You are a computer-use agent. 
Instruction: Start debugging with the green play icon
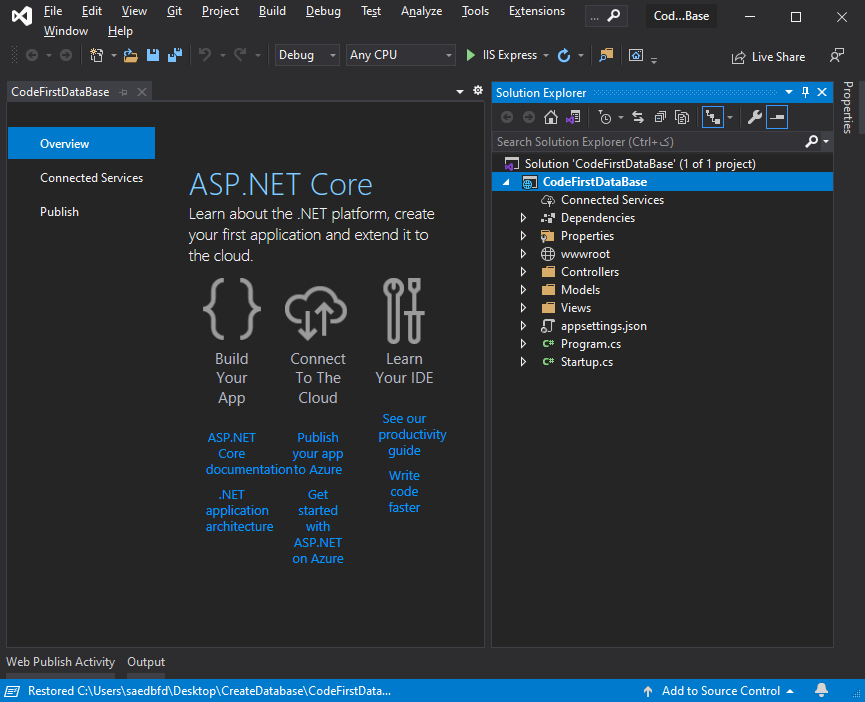click(471, 55)
